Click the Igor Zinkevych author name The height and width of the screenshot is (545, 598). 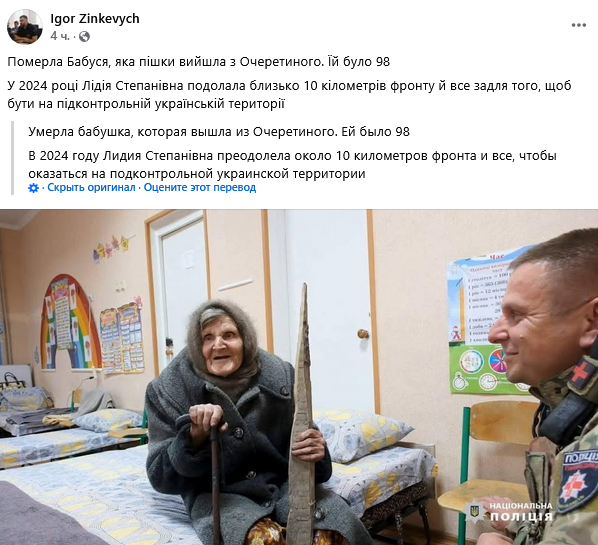click(x=95, y=18)
